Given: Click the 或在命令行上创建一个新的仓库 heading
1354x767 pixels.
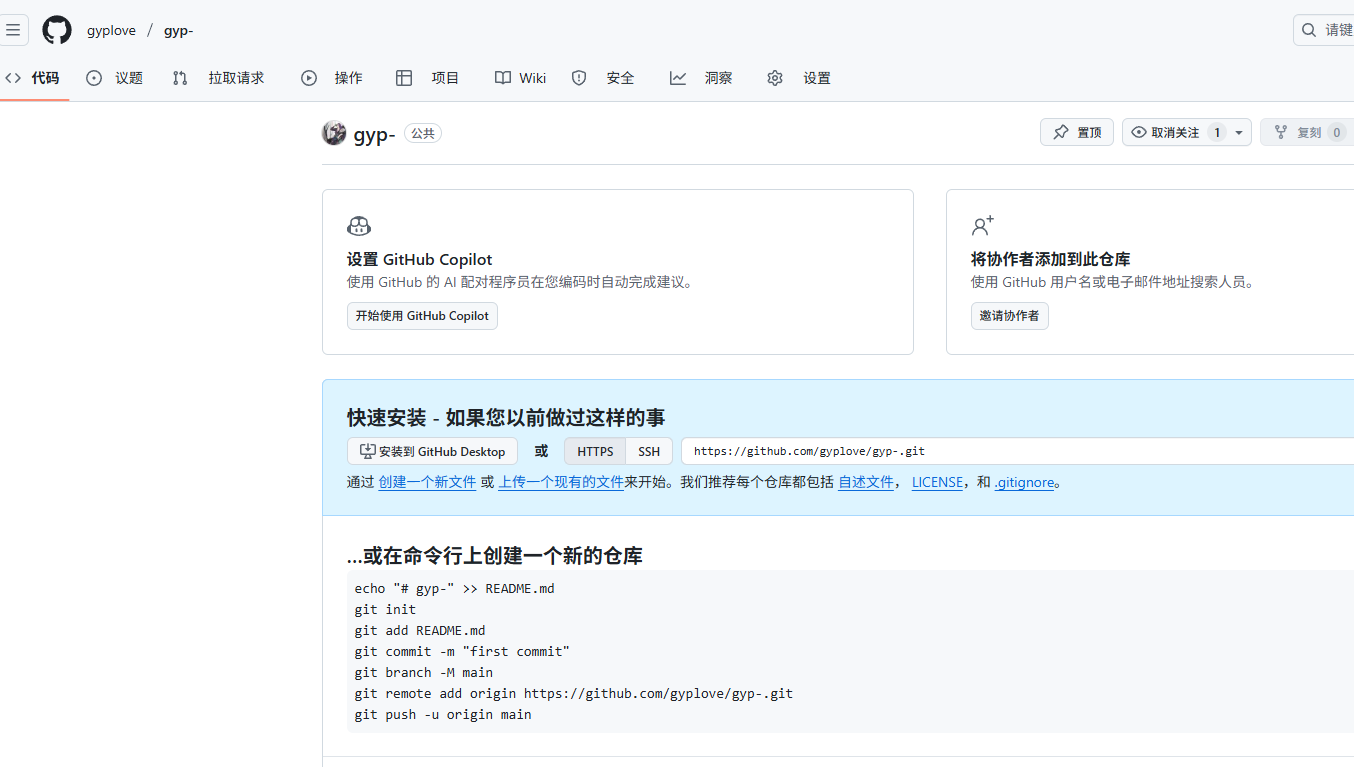Looking at the screenshot, I should click(x=495, y=556).
